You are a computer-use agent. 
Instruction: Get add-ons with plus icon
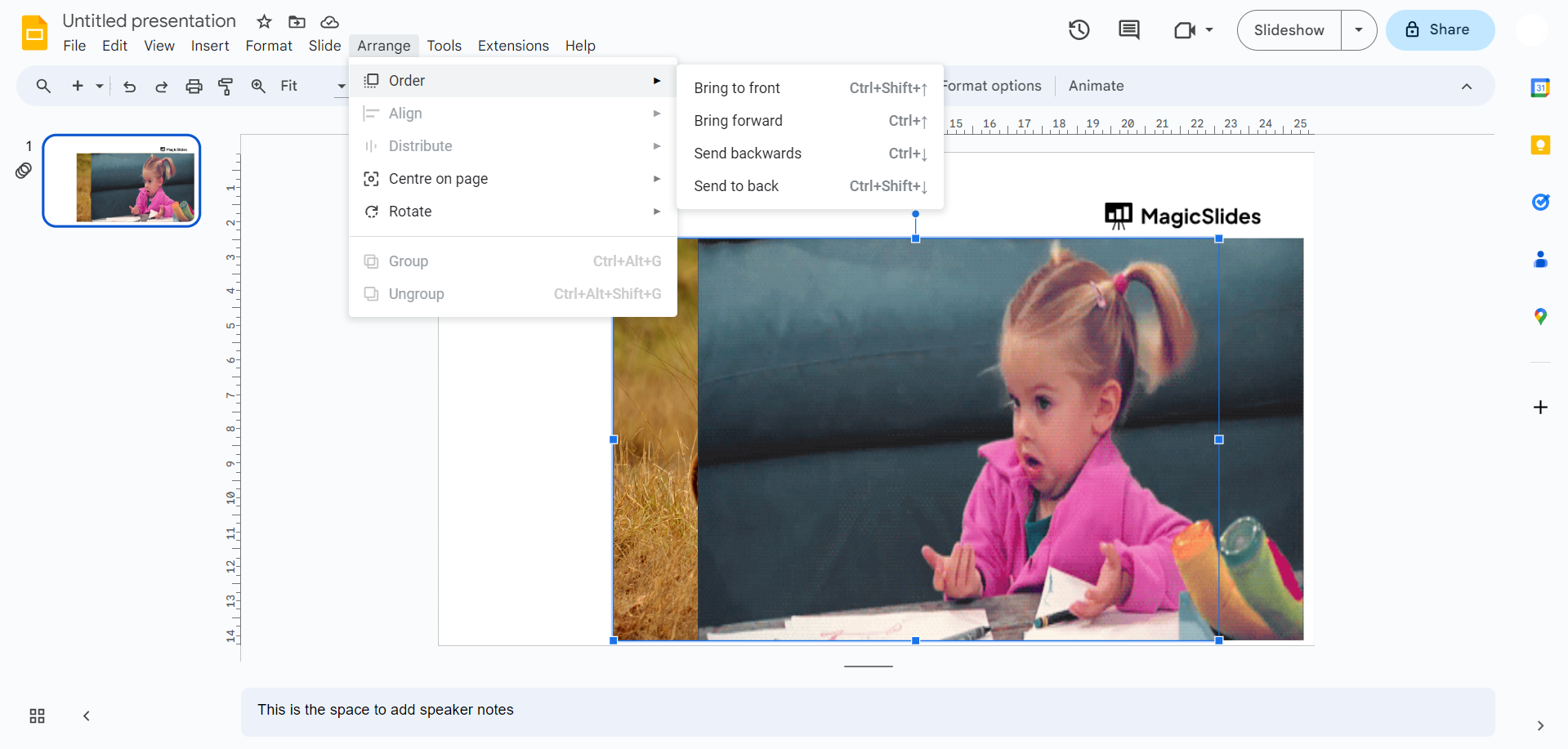click(x=1540, y=407)
